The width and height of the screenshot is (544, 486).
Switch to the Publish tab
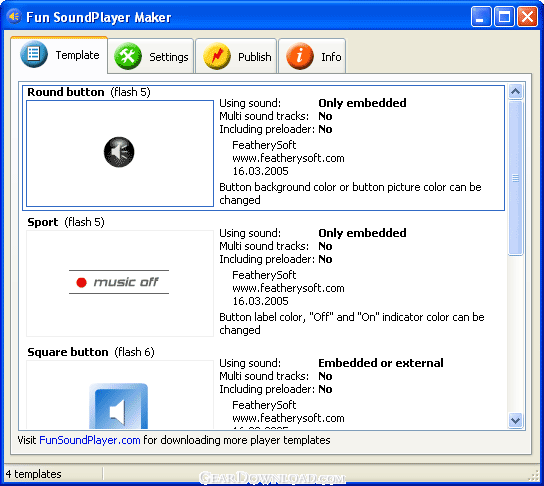[x=236, y=56]
